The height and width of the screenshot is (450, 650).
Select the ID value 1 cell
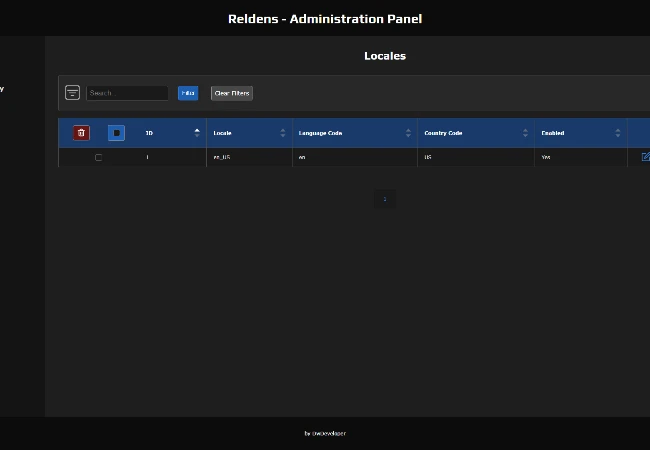[172, 157]
